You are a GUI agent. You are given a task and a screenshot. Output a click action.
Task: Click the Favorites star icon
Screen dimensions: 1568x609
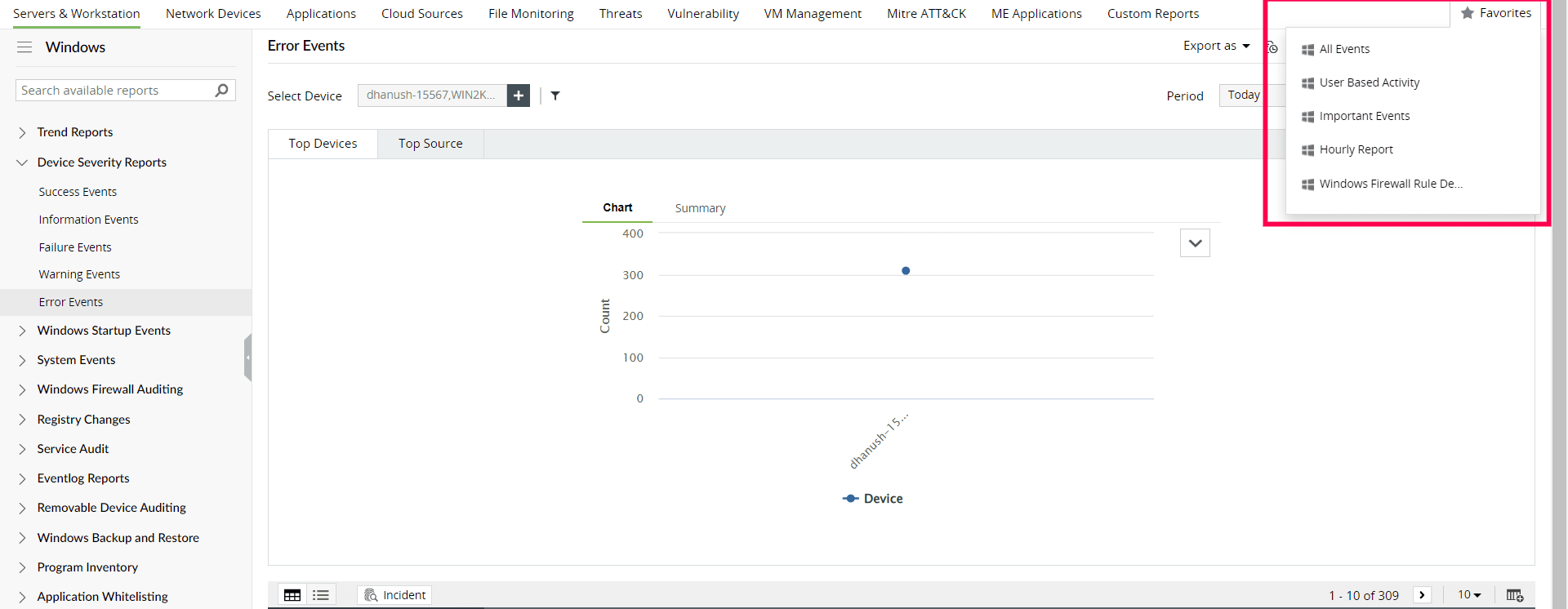click(1468, 13)
